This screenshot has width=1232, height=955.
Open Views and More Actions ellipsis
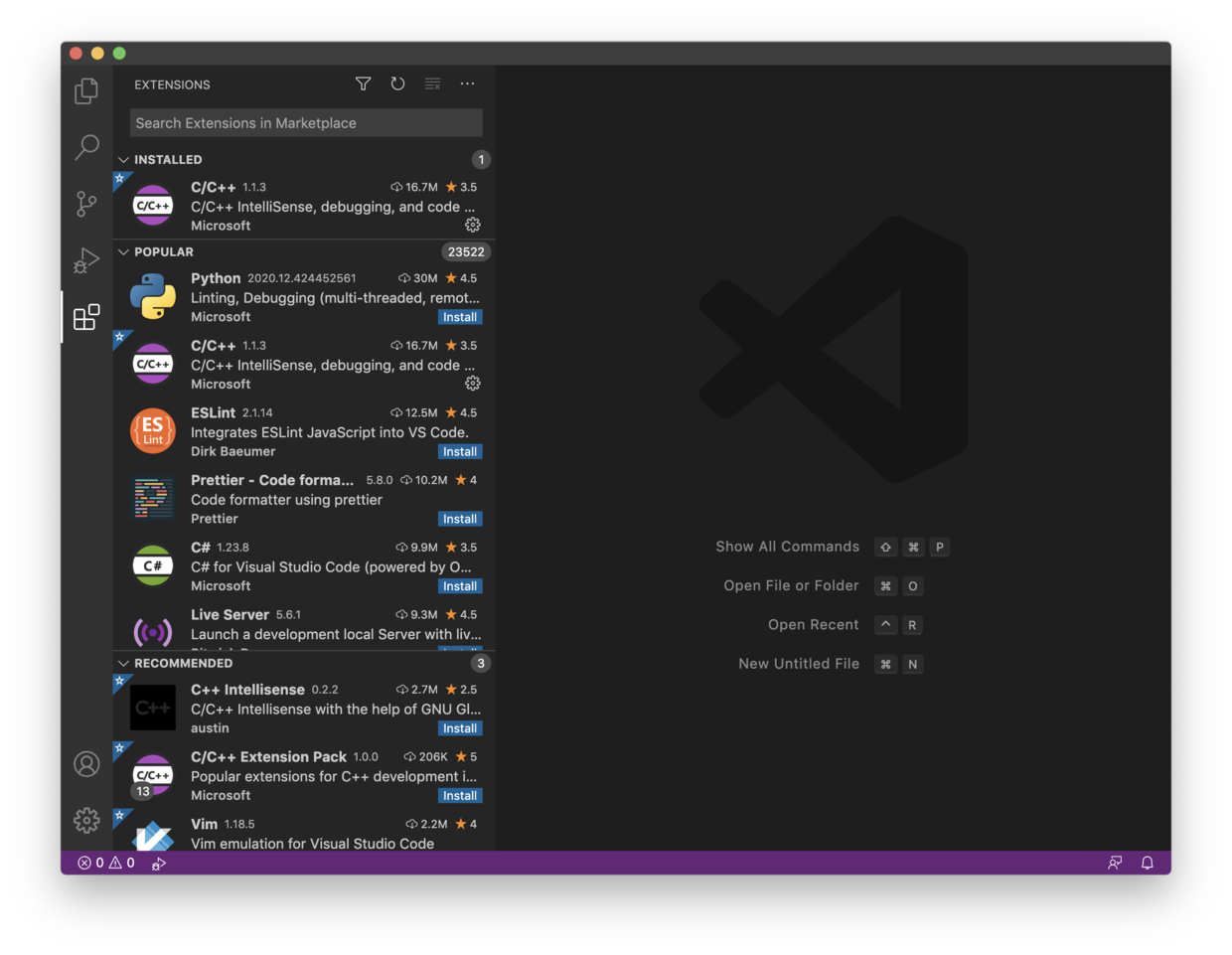467,84
